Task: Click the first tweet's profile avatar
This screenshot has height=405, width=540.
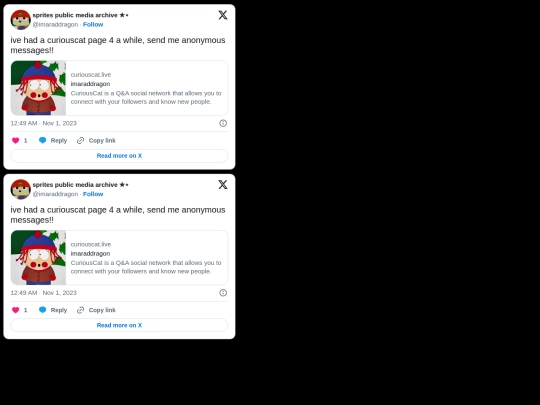Action: tap(21, 20)
